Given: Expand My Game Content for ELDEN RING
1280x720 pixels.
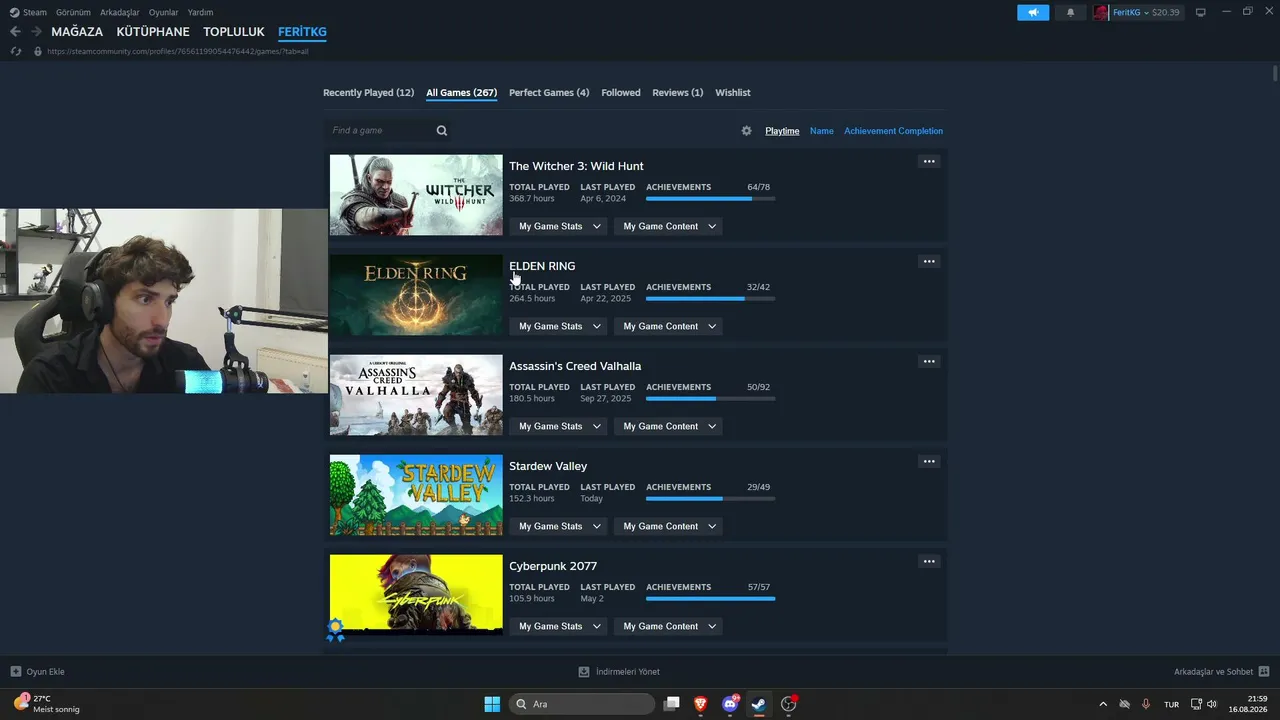Looking at the screenshot, I should [668, 326].
